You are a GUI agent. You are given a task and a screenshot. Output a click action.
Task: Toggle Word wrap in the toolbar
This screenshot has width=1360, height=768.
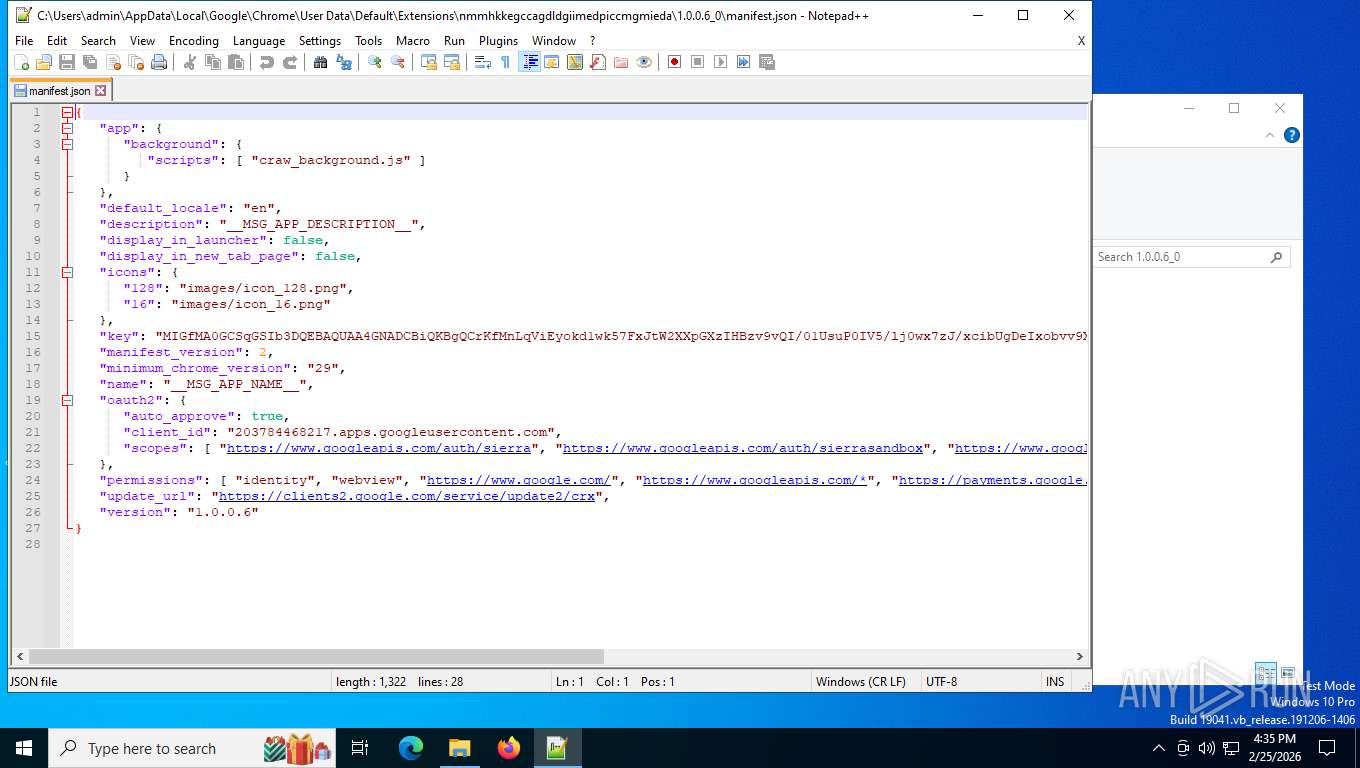(482, 62)
